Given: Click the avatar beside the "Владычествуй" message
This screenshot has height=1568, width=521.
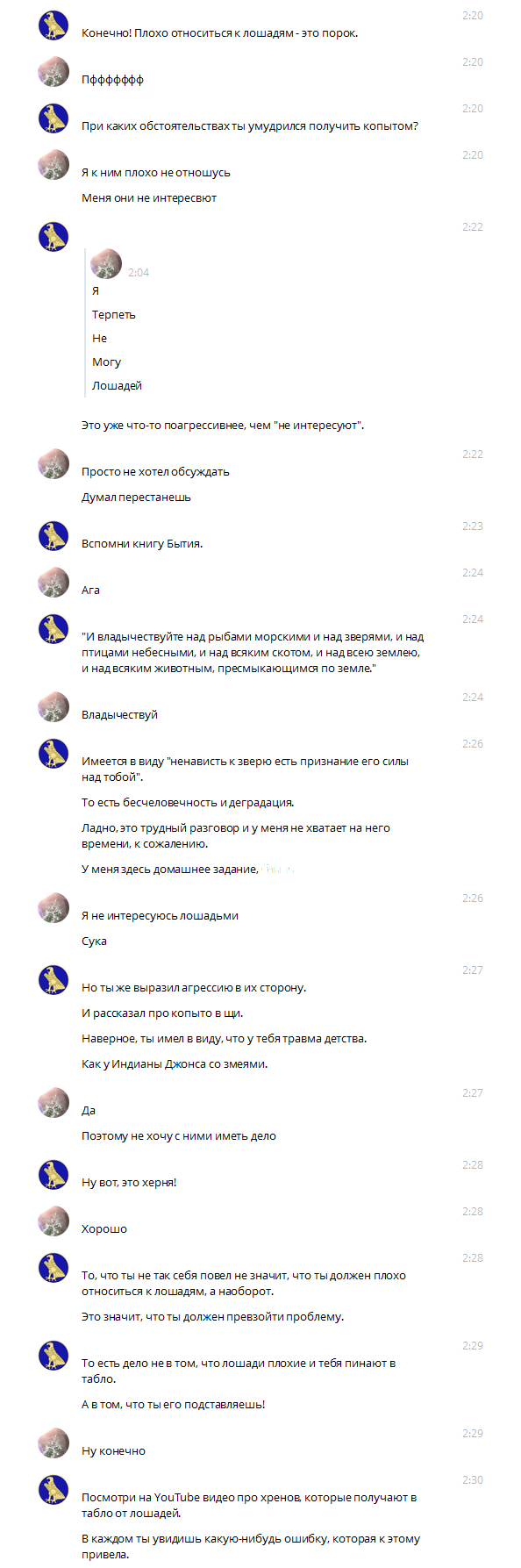Looking at the screenshot, I should click(x=54, y=707).
